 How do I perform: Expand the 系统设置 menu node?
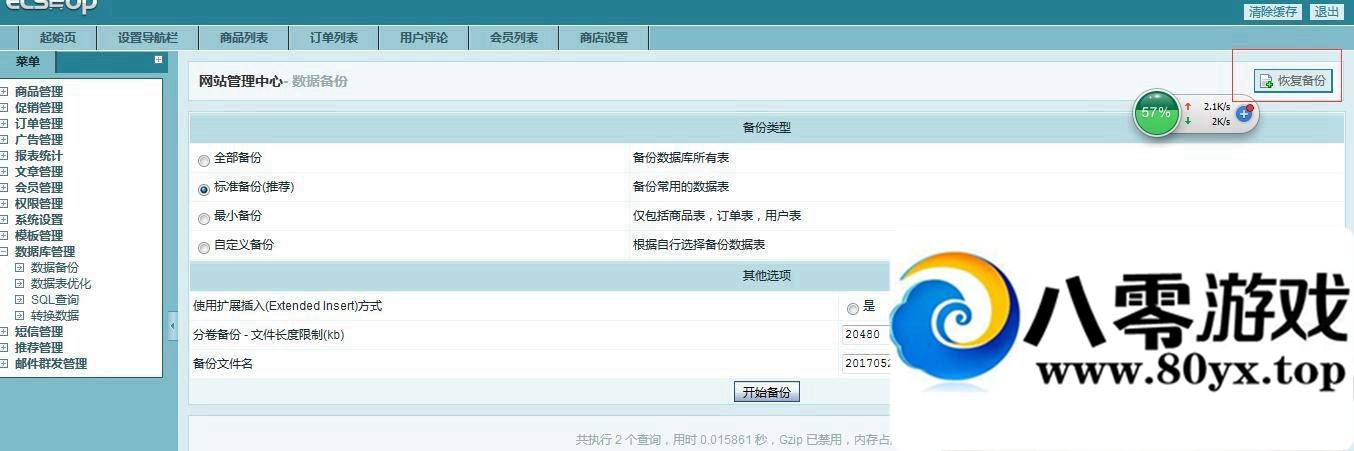5,220
